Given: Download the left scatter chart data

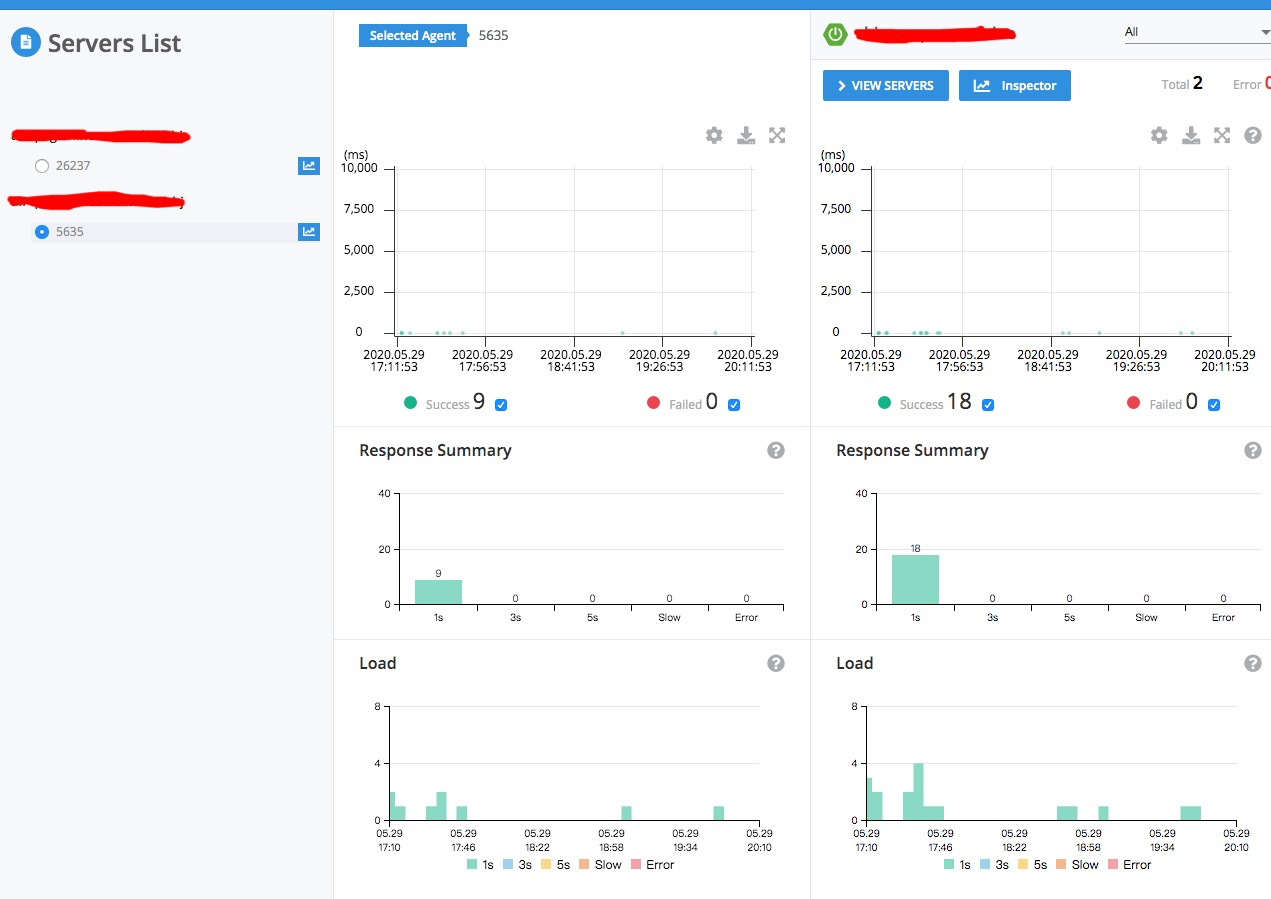Looking at the screenshot, I should (746, 135).
